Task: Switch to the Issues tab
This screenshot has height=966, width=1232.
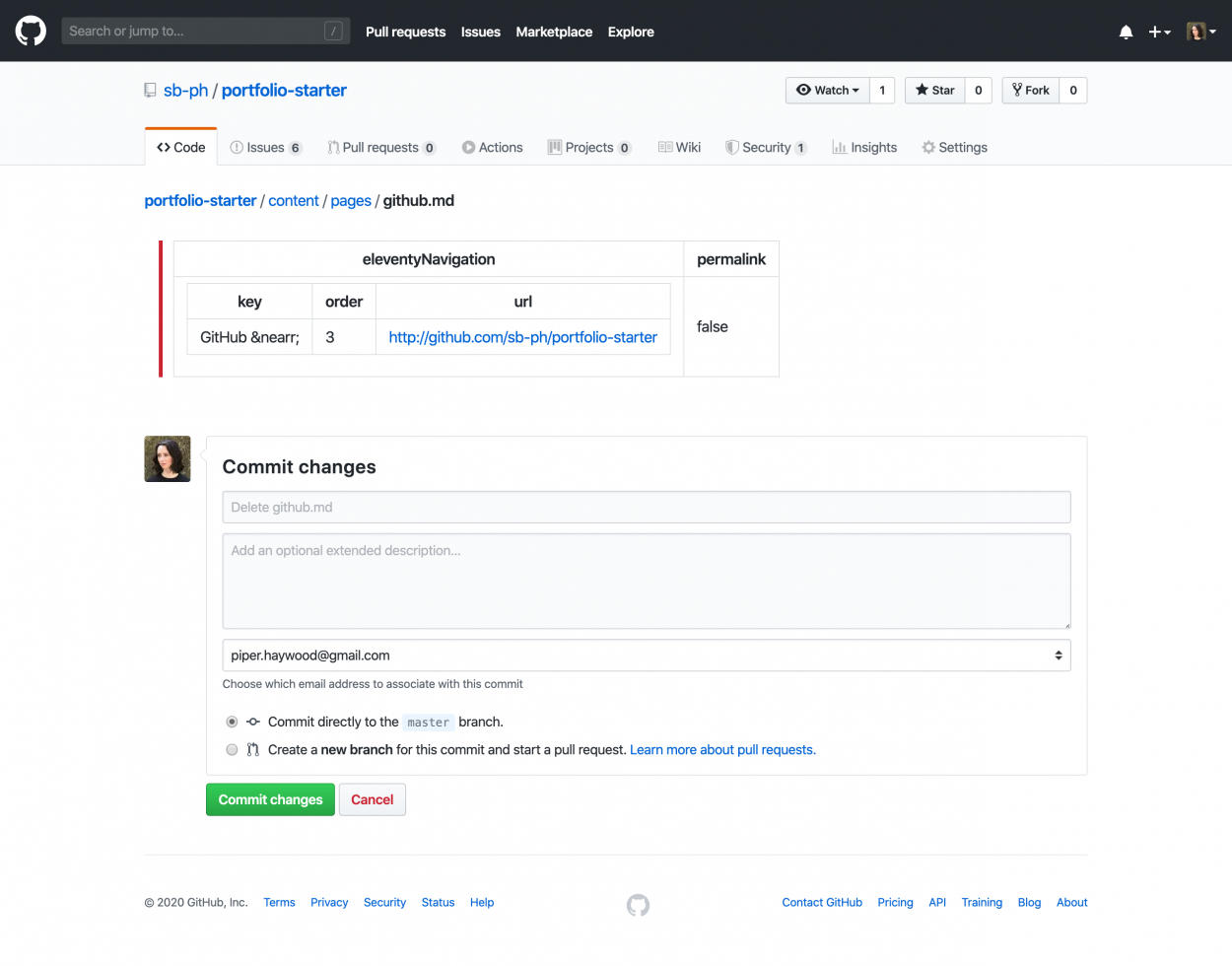Action: pos(265,147)
